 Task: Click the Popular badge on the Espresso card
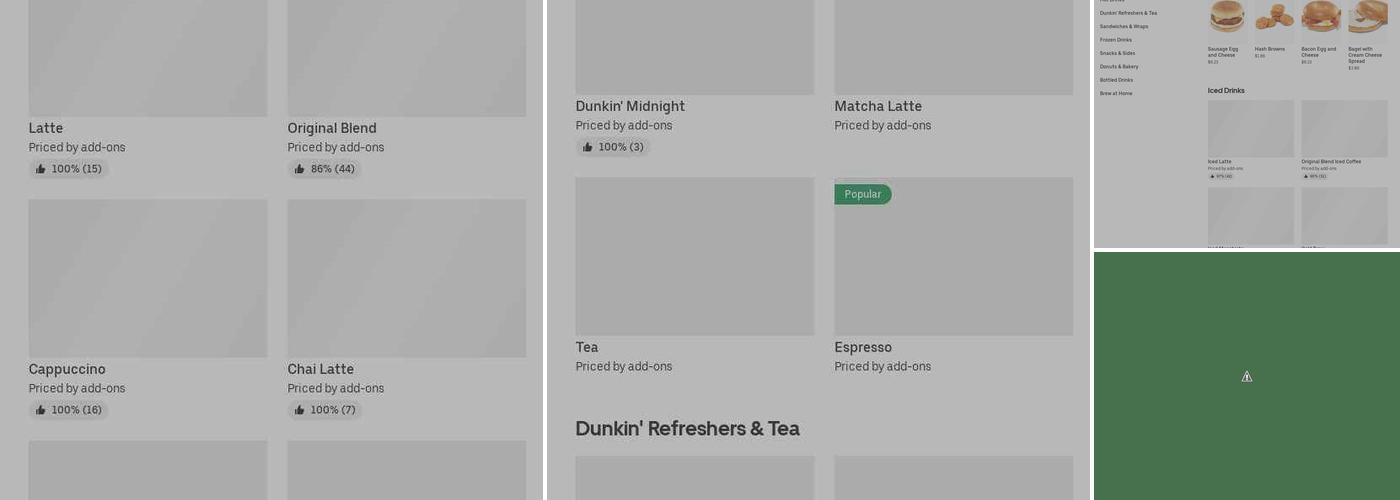[x=863, y=194]
